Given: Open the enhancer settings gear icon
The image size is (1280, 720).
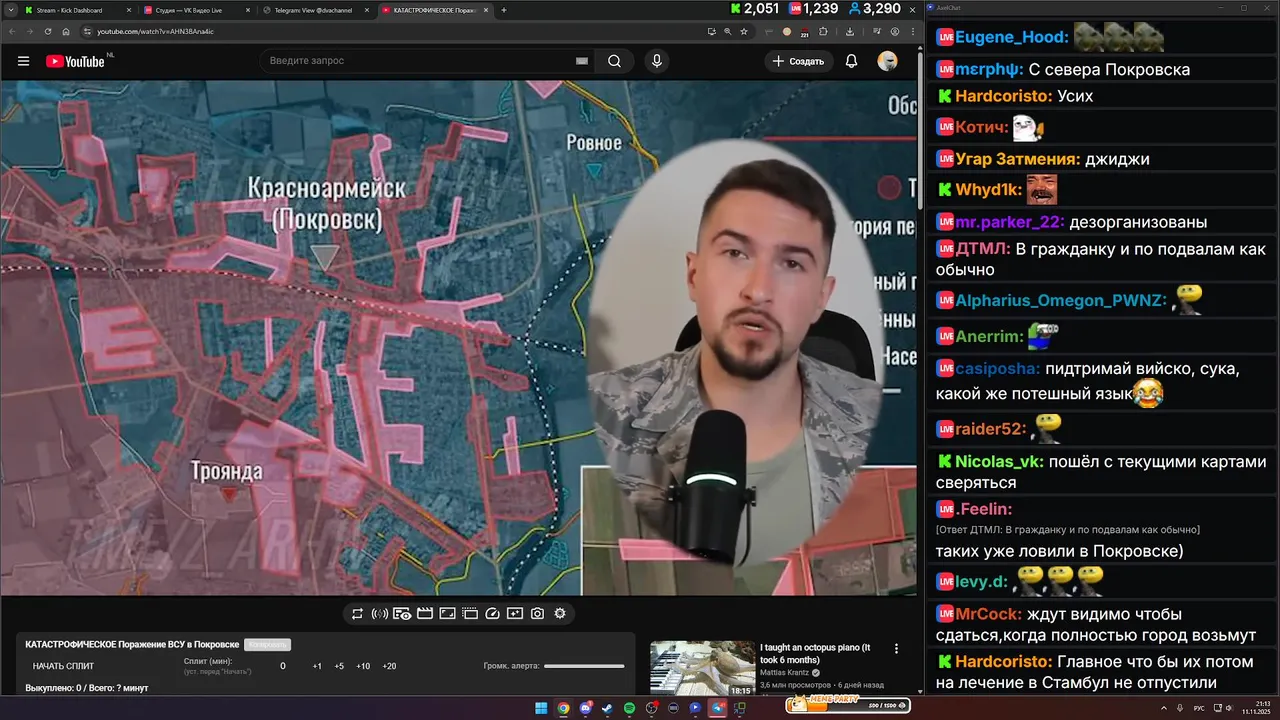Looking at the screenshot, I should 560,613.
